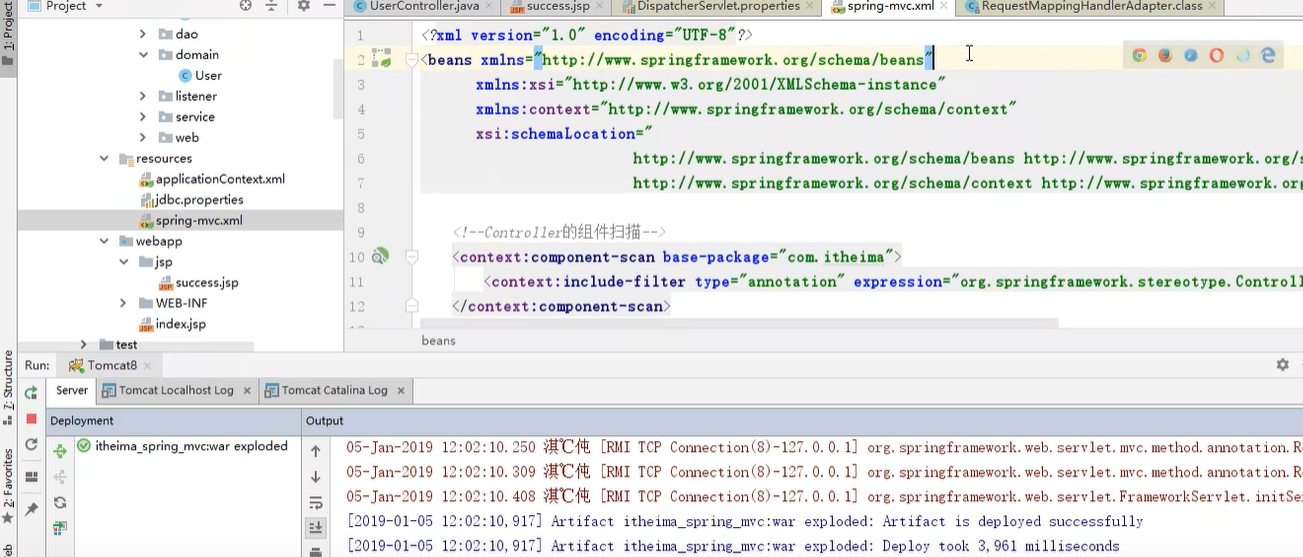Open in Safari browser icon

1191,56
